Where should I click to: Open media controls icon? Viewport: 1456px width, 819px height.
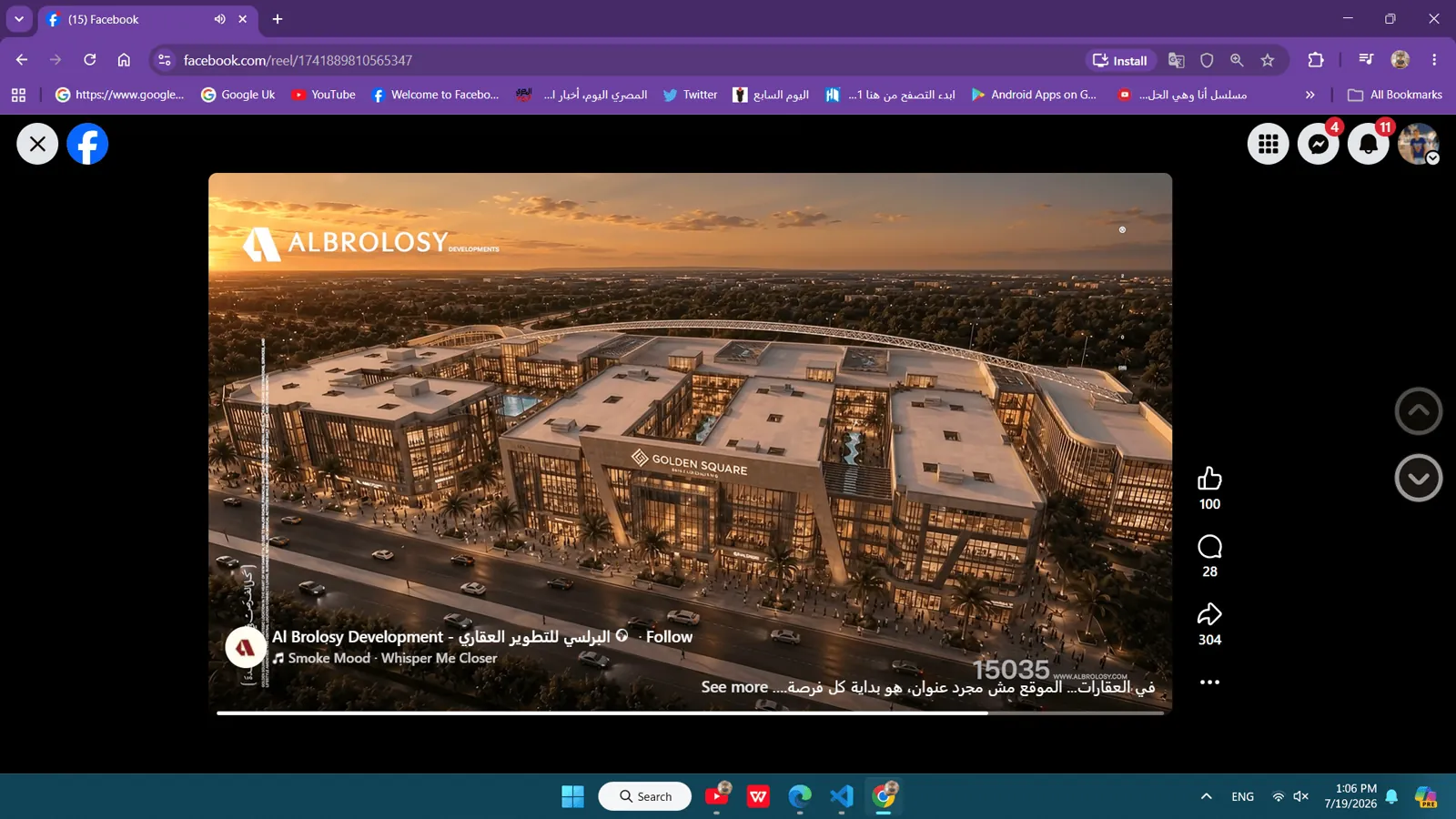(1366, 60)
